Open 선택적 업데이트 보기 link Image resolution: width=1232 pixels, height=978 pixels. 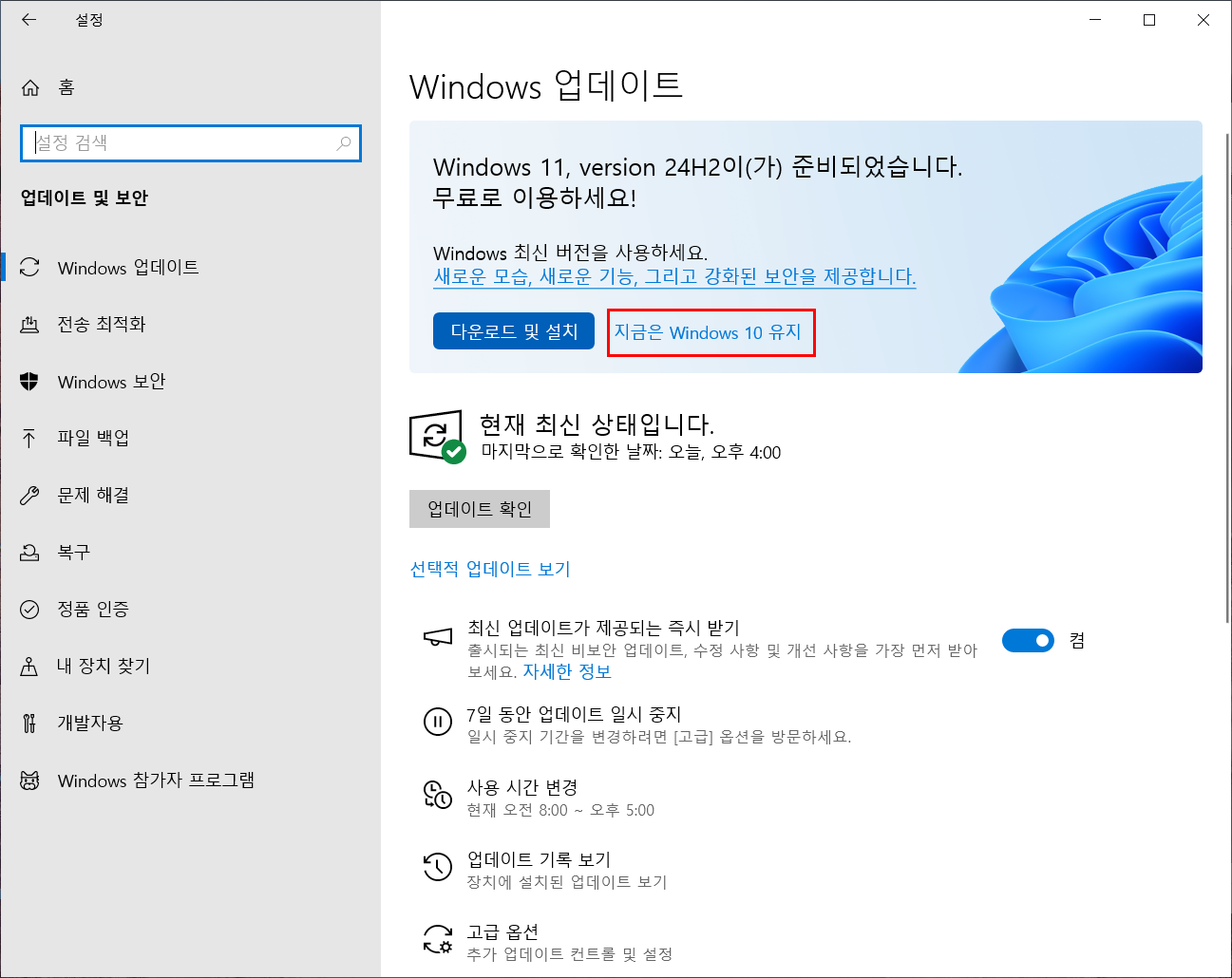tap(490, 569)
